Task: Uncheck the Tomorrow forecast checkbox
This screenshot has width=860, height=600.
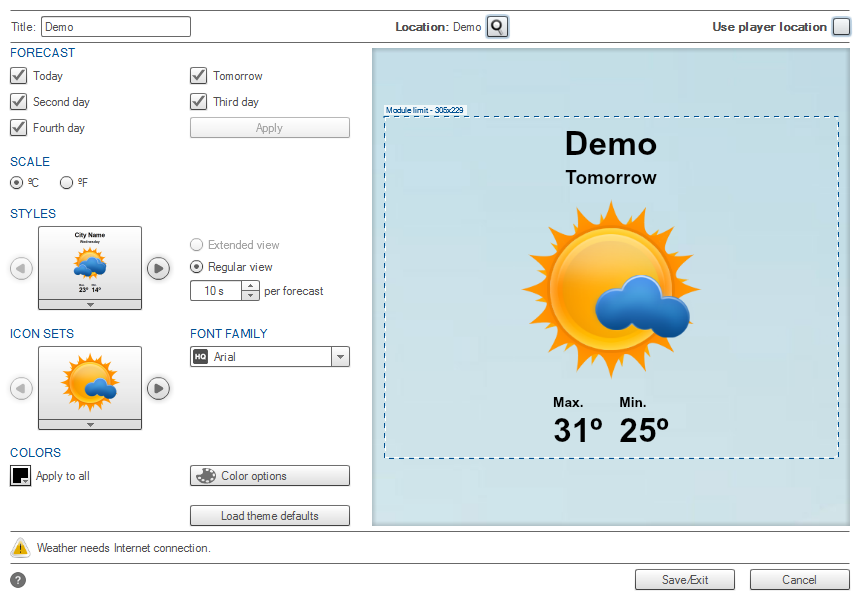Action: pos(199,76)
